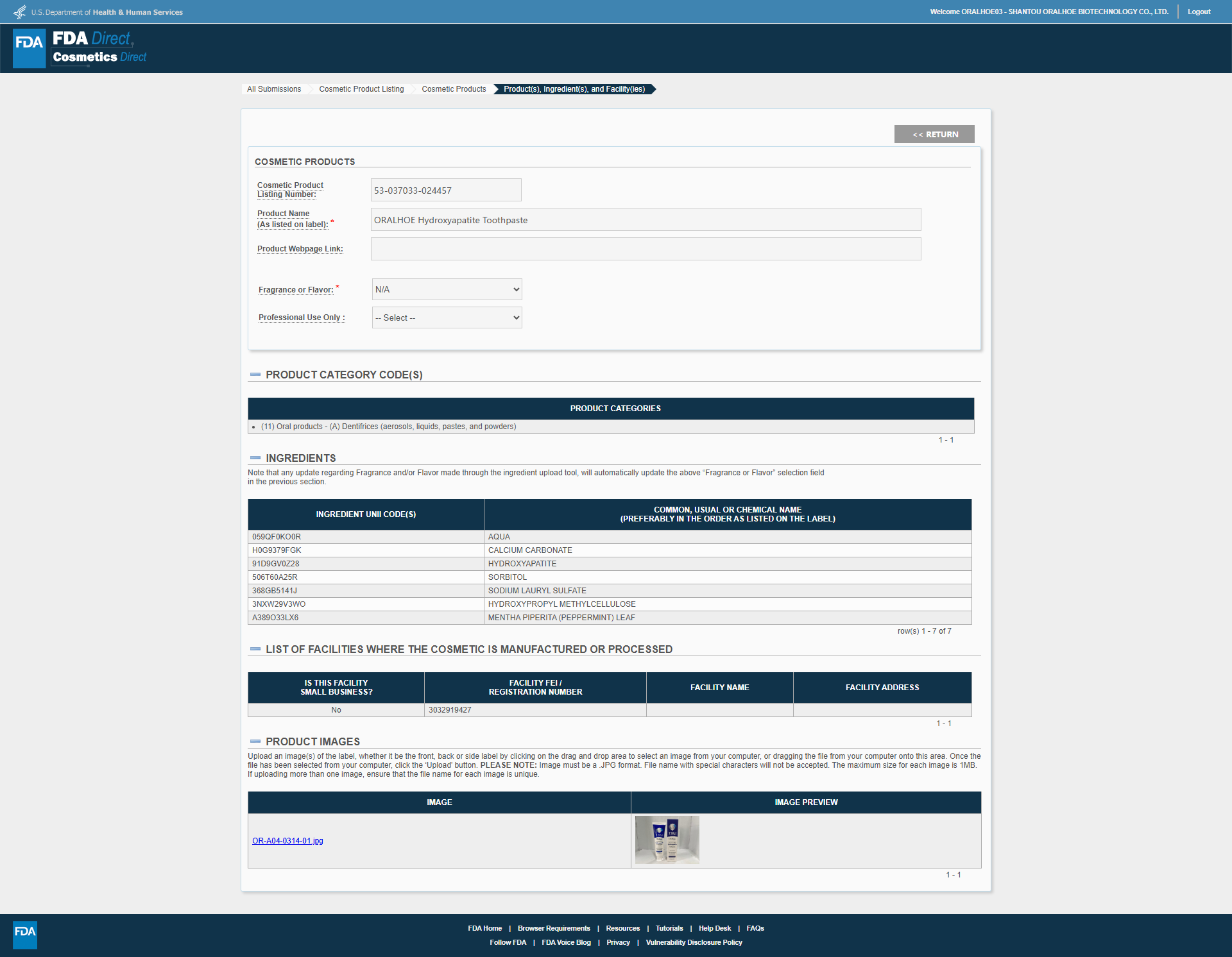
Task: Click the FDA logo in header
Action: click(x=30, y=48)
